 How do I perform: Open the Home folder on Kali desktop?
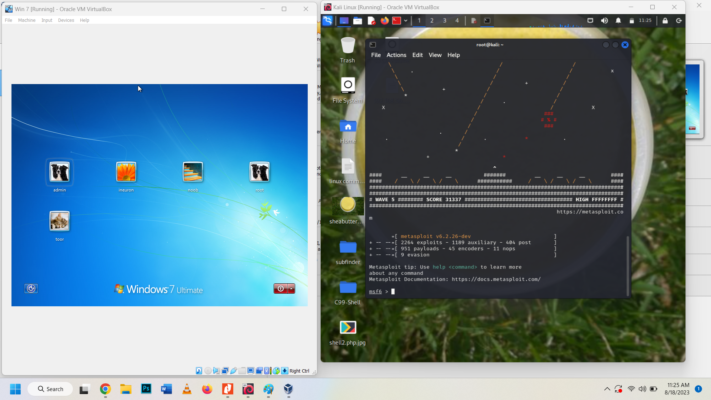(x=348, y=132)
